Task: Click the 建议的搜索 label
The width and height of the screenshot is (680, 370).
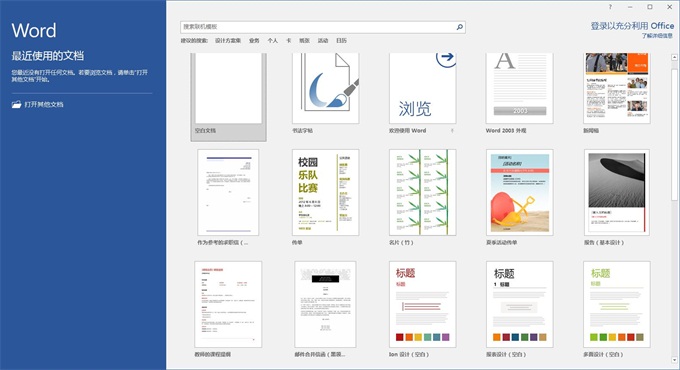Action: click(194, 41)
